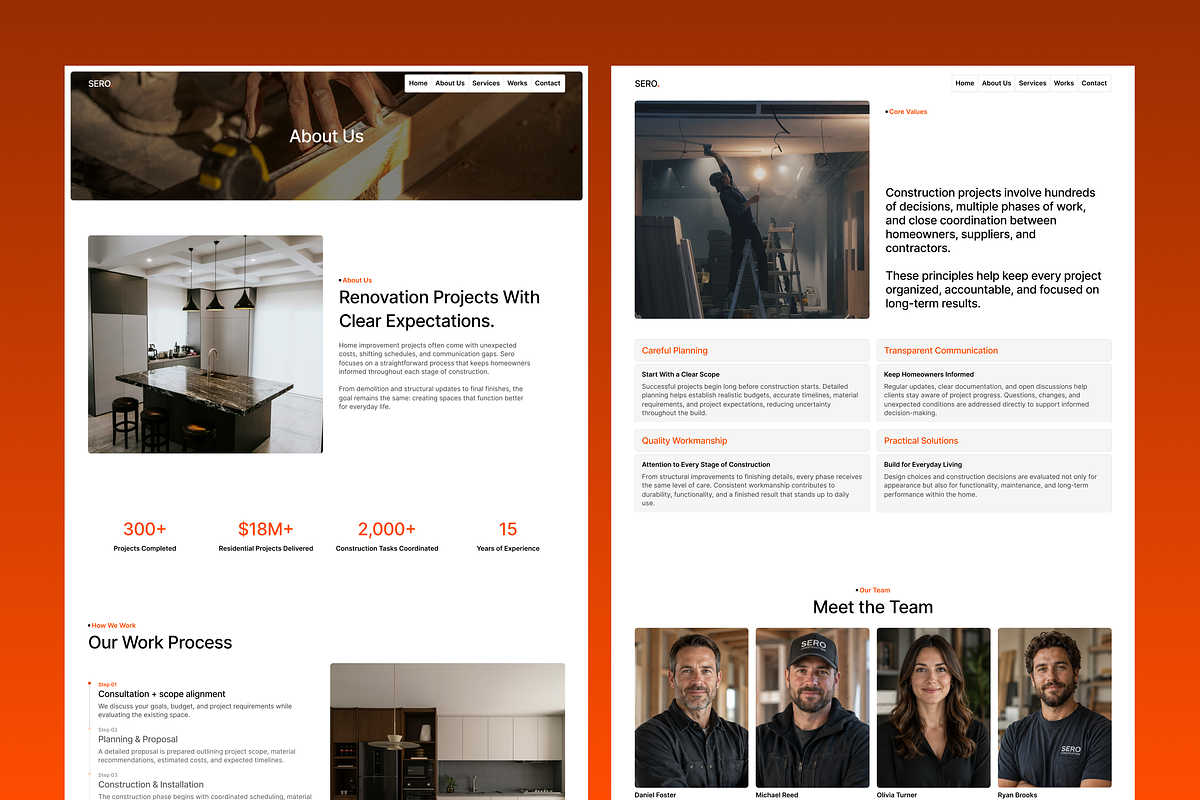Click the $18M+ stat figure
The image size is (1200, 800).
(x=266, y=529)
